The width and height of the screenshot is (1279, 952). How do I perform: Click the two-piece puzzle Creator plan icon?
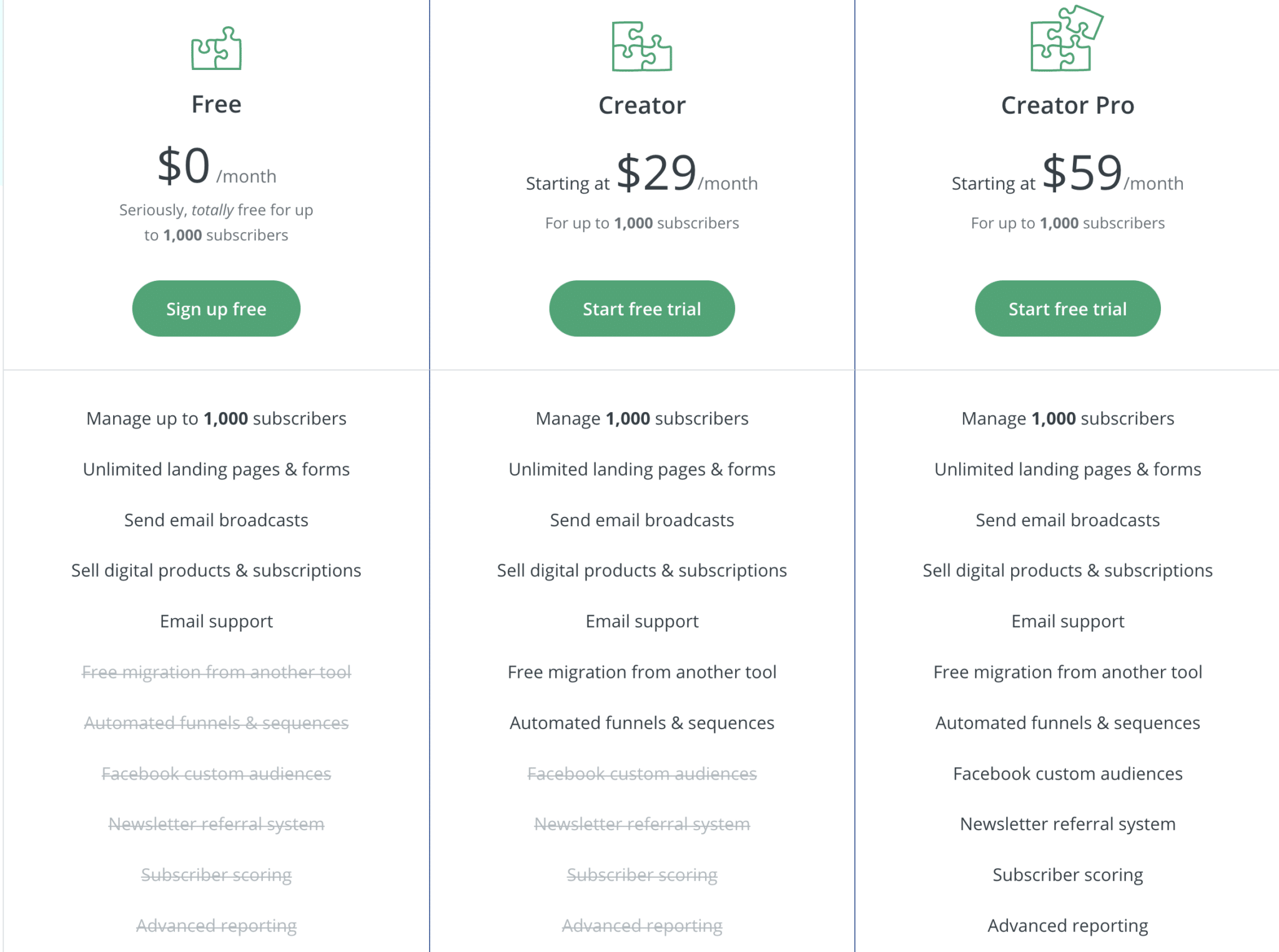tap(641, 46)
